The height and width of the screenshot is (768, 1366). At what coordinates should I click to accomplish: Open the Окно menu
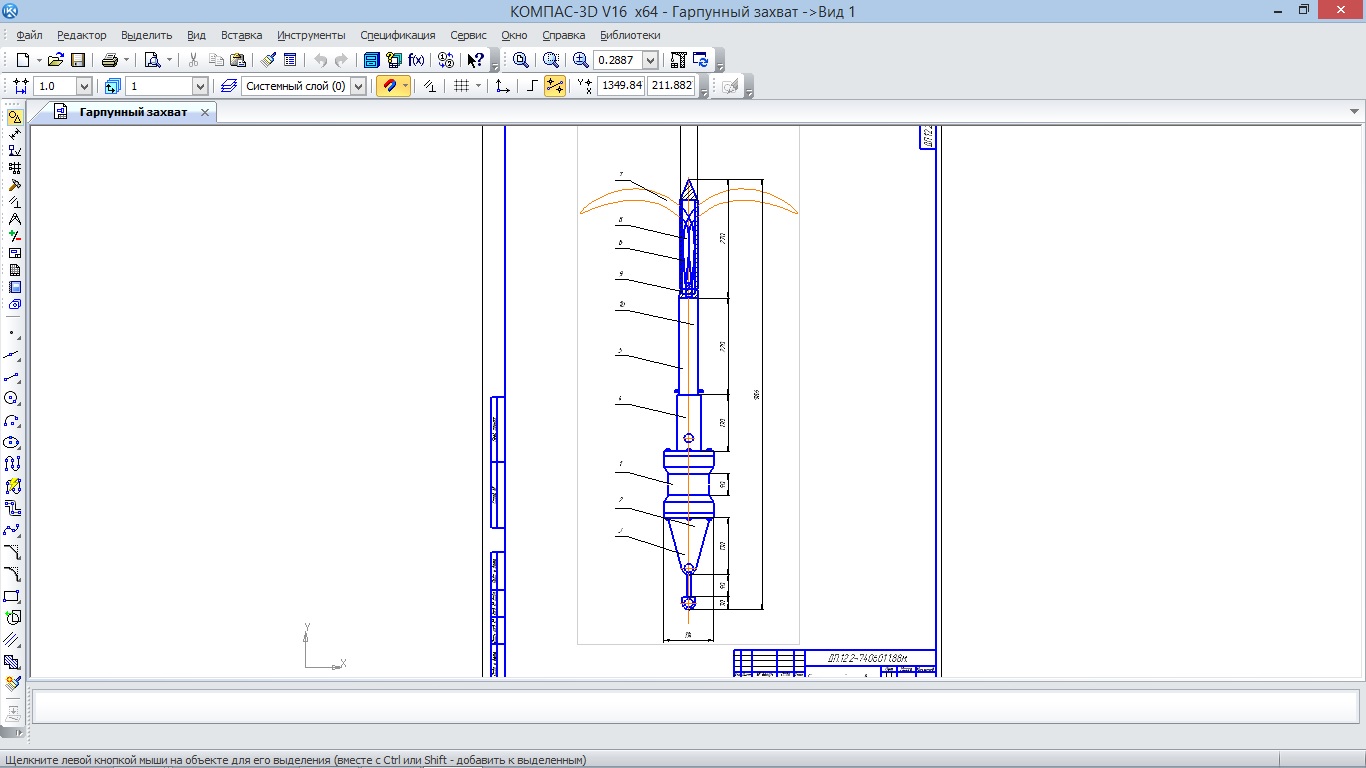(514, 35)
